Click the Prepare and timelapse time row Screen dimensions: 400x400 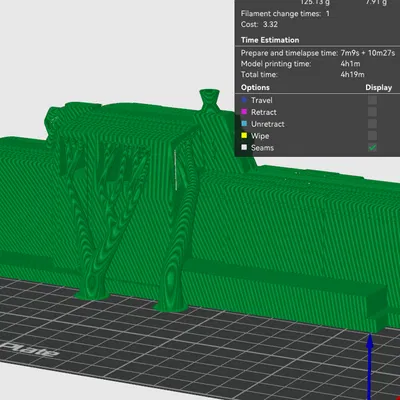click(318, 53)
